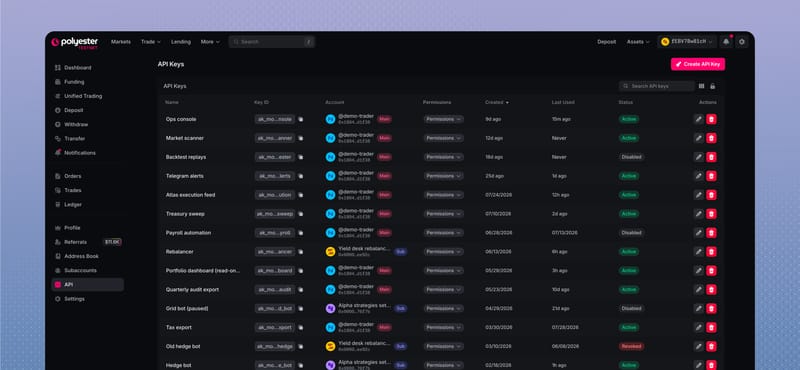Open the notifications bell in the top bar
The height and width of the screenshot is (370, 800).
point(726,42)
